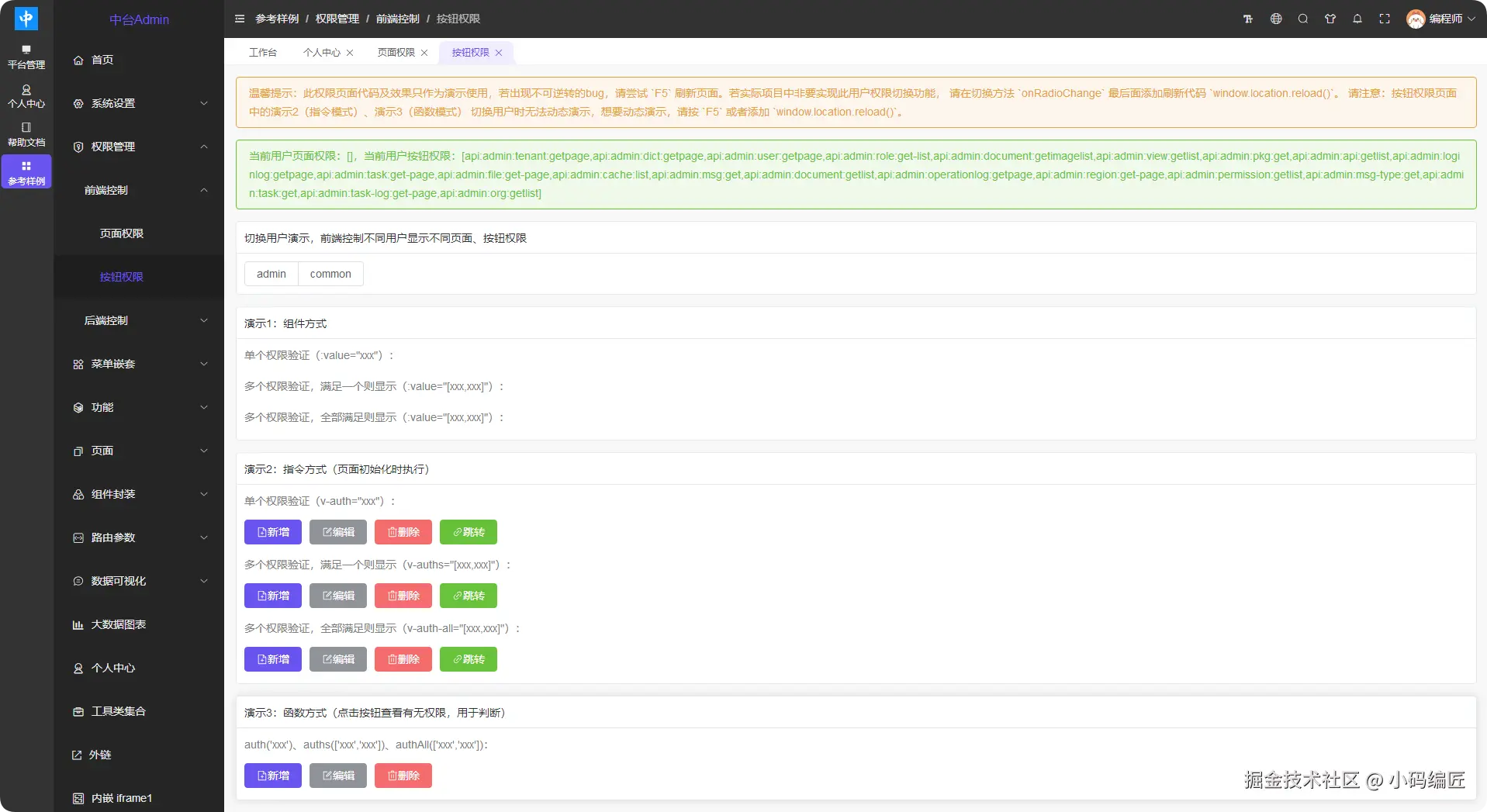Screen dimensions: 1487x812
Task: Open 按钮权限 in the sidebar menu
Action: 139,277
